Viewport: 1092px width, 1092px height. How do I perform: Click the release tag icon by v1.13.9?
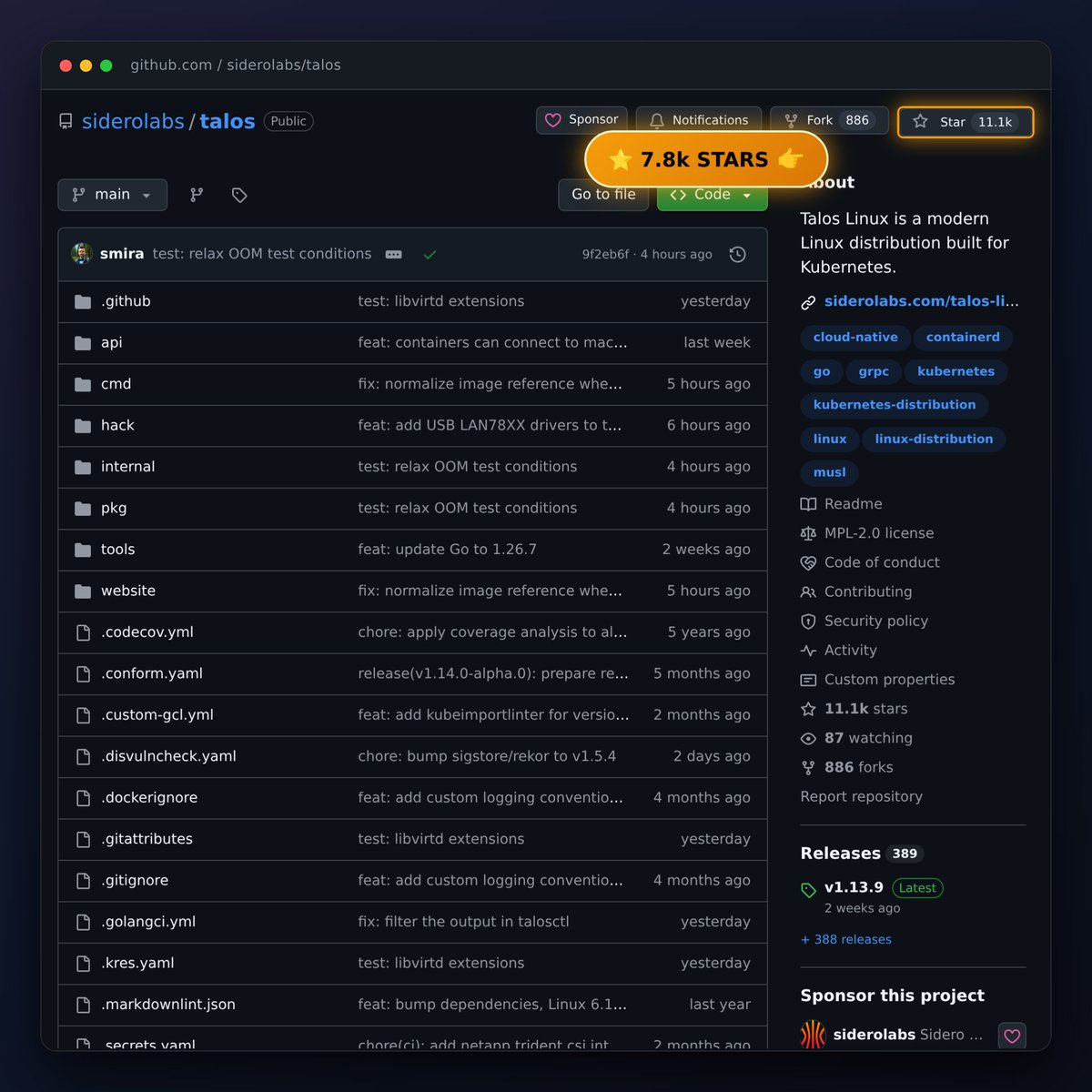point(808,890)
